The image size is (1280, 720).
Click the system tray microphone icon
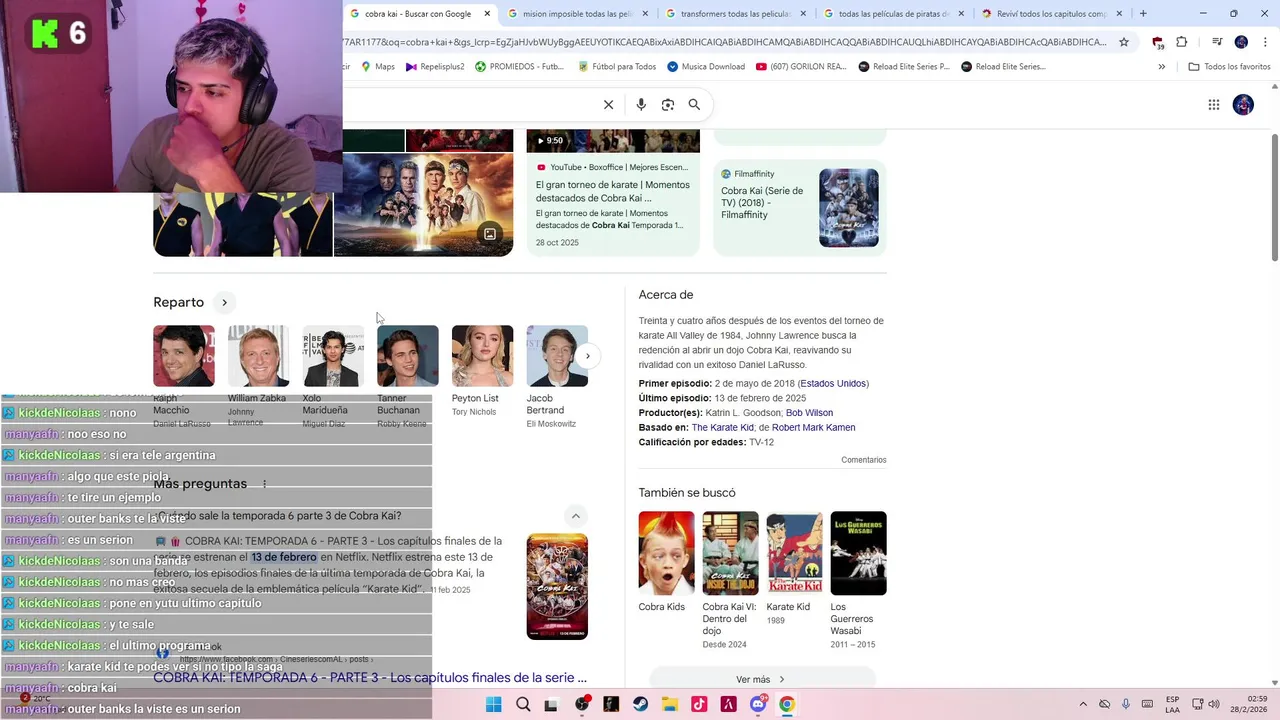coord(1126,704)
